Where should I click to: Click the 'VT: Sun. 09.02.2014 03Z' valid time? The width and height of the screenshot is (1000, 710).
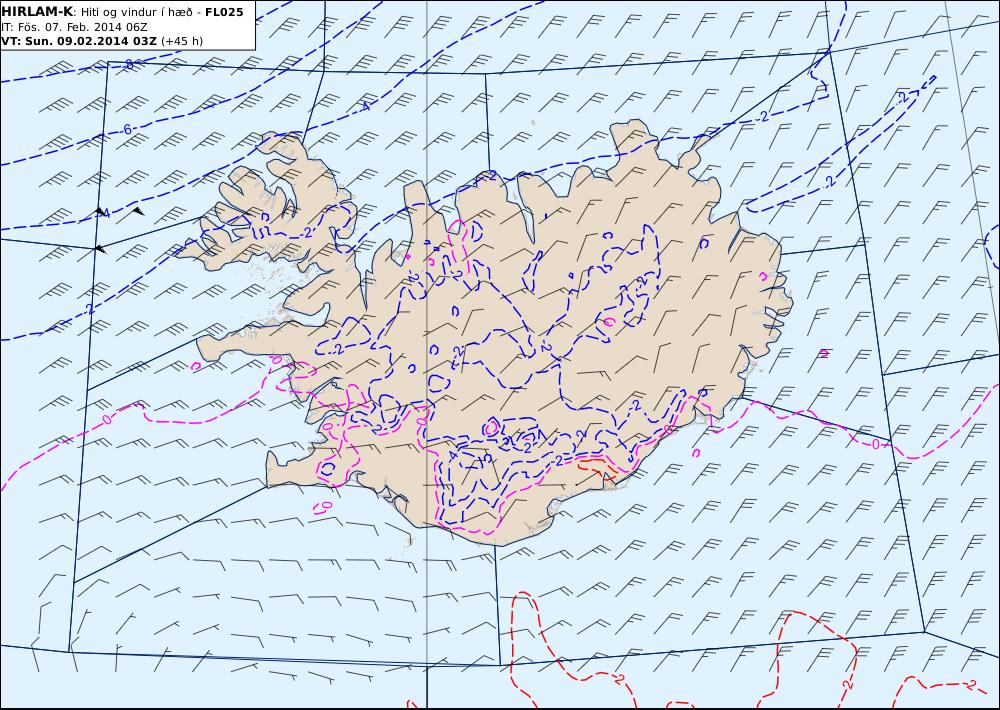(x=79, y=41)
